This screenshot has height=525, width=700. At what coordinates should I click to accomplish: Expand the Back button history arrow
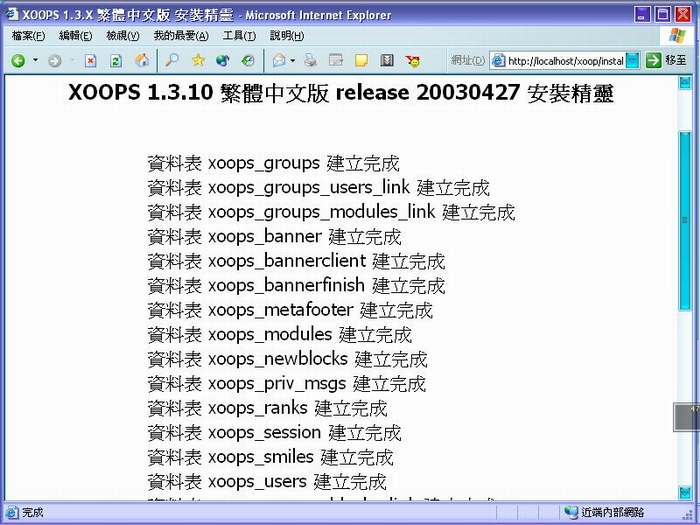click(35, 60)
